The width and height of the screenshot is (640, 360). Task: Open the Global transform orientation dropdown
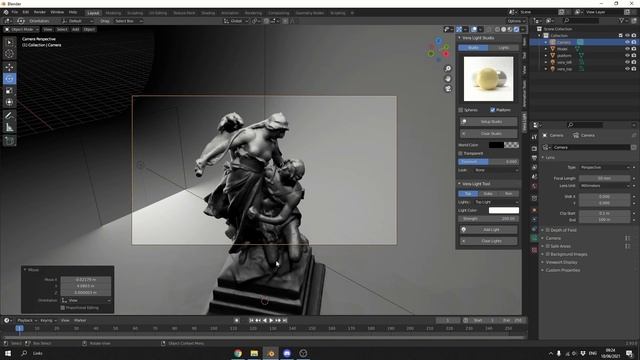pyautogui.click(x=236, y=21)
